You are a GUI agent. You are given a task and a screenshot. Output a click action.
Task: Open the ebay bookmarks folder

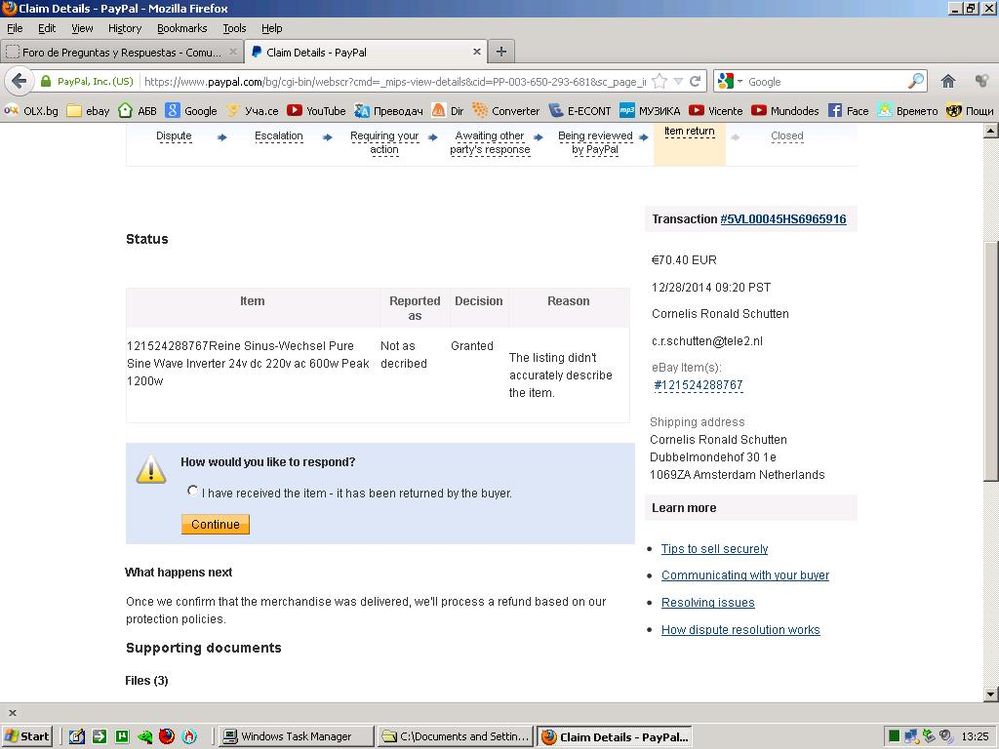coord(89,111)
